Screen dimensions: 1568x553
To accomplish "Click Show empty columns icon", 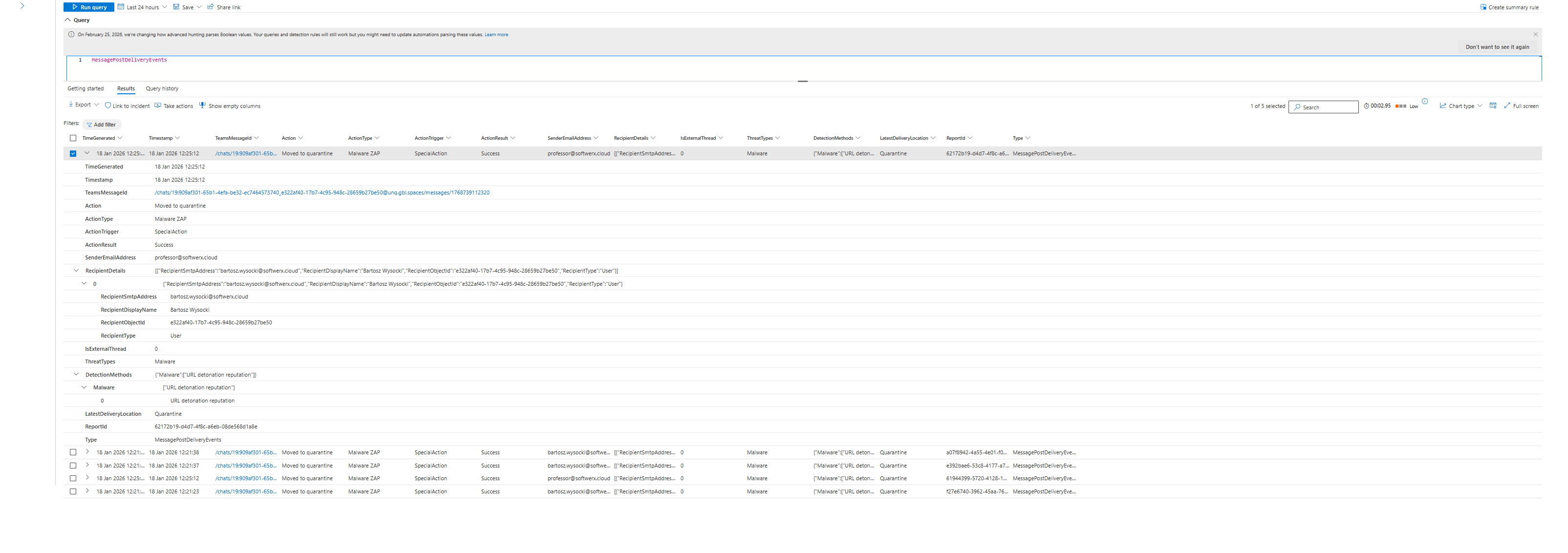I will (x=202, y=105).
